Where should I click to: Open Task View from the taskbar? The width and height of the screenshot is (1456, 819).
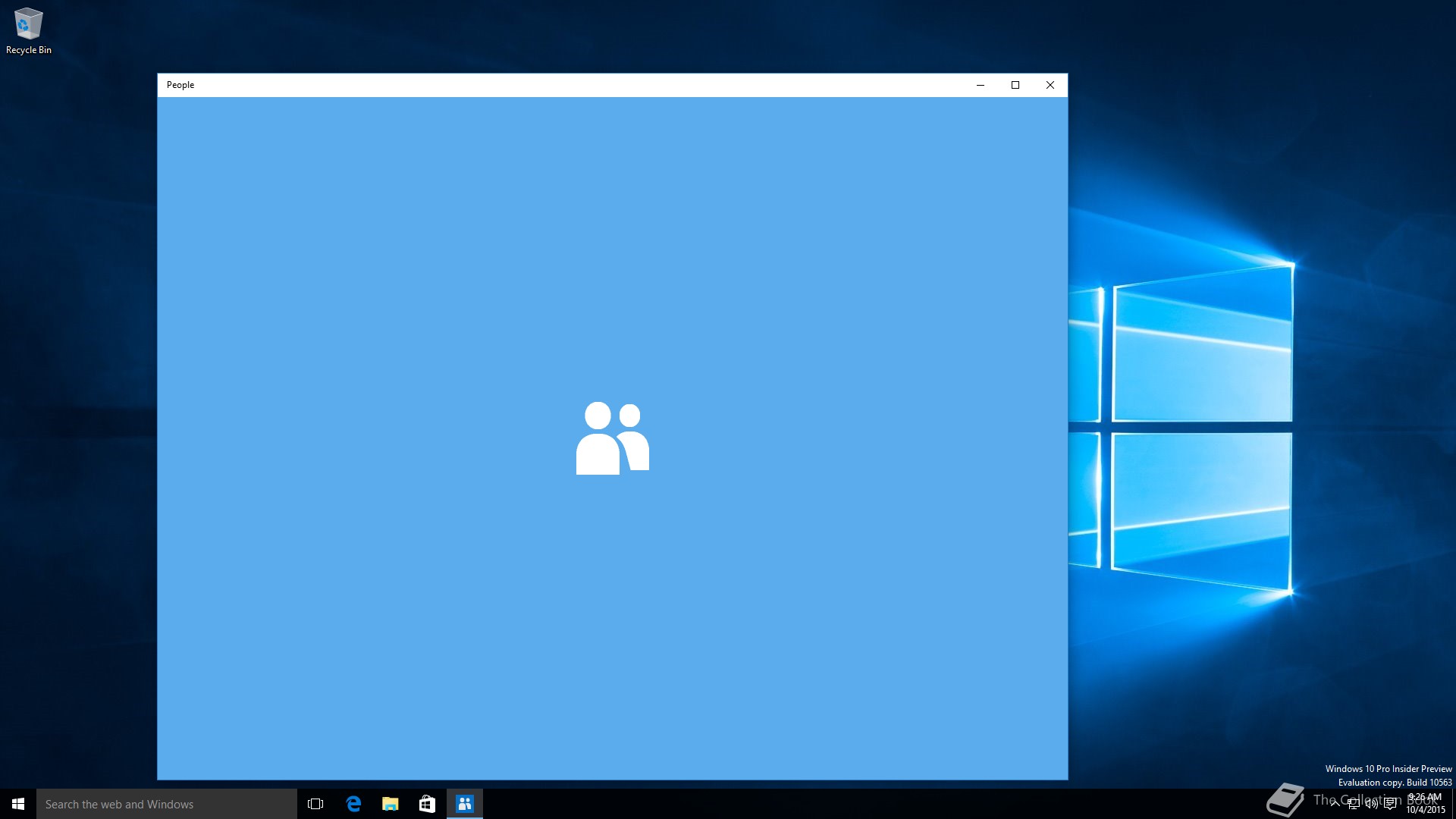[315, 804]
